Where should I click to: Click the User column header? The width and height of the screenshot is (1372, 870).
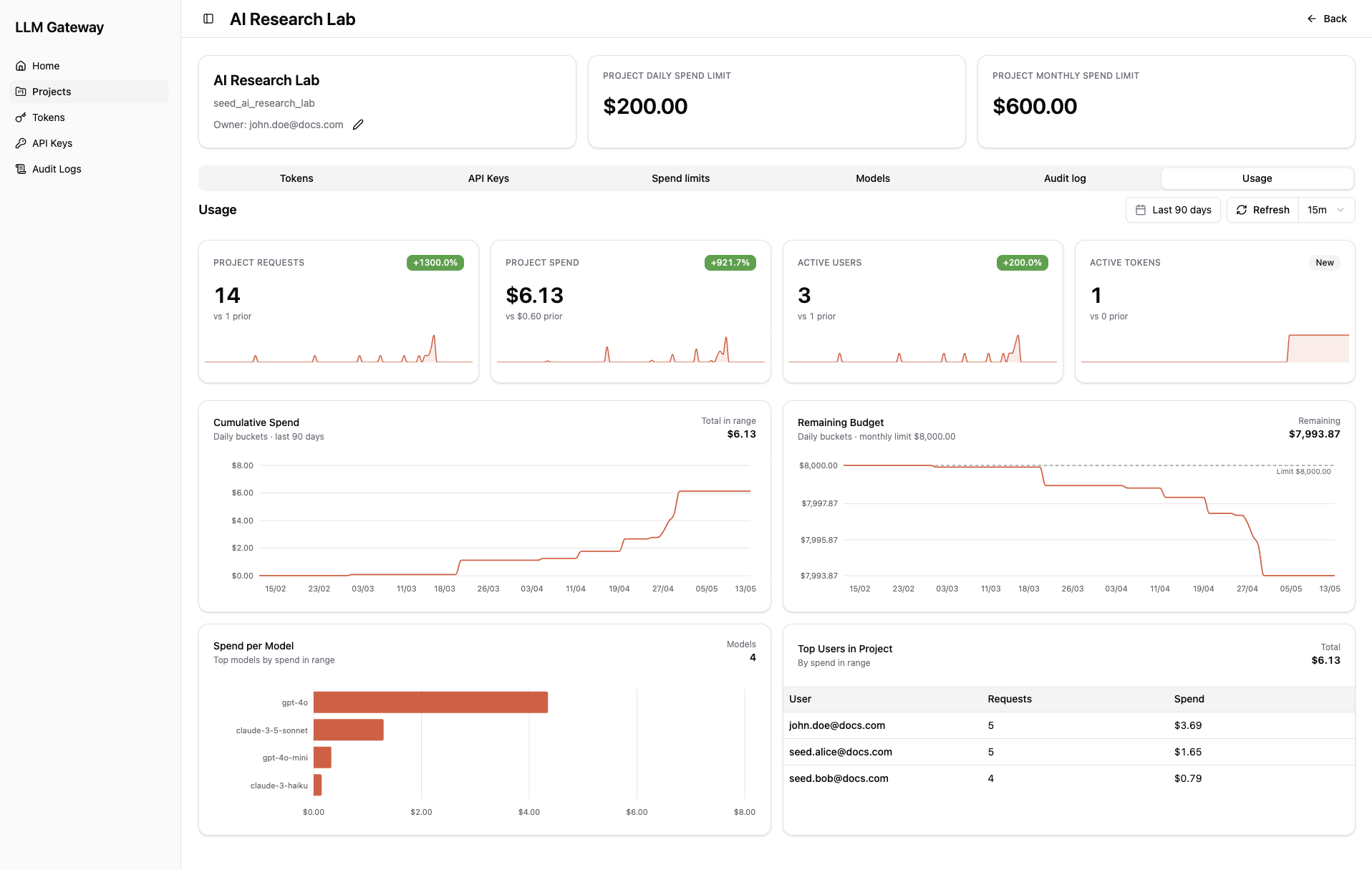click(800, 699)
